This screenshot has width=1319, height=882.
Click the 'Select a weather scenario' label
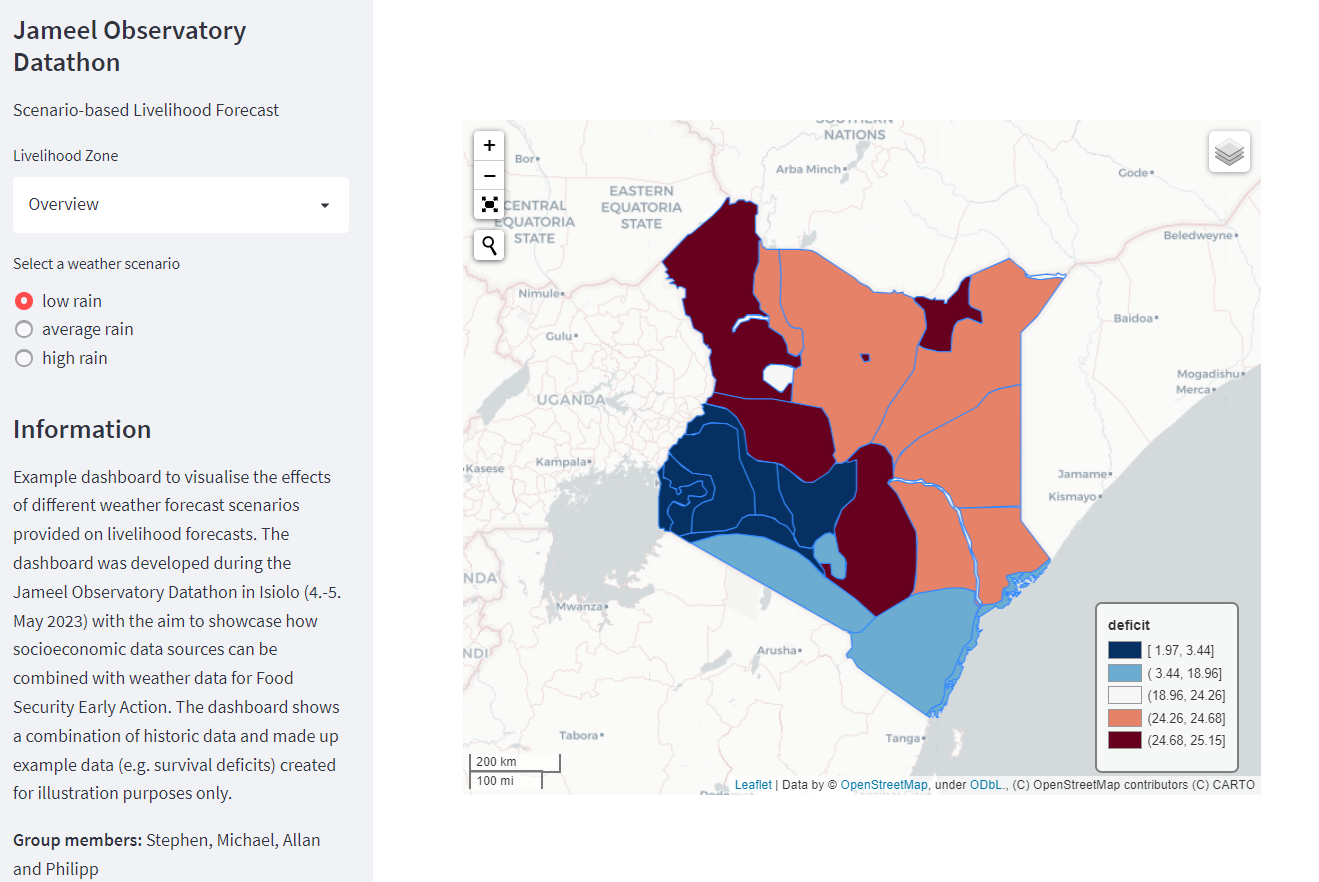96,264
